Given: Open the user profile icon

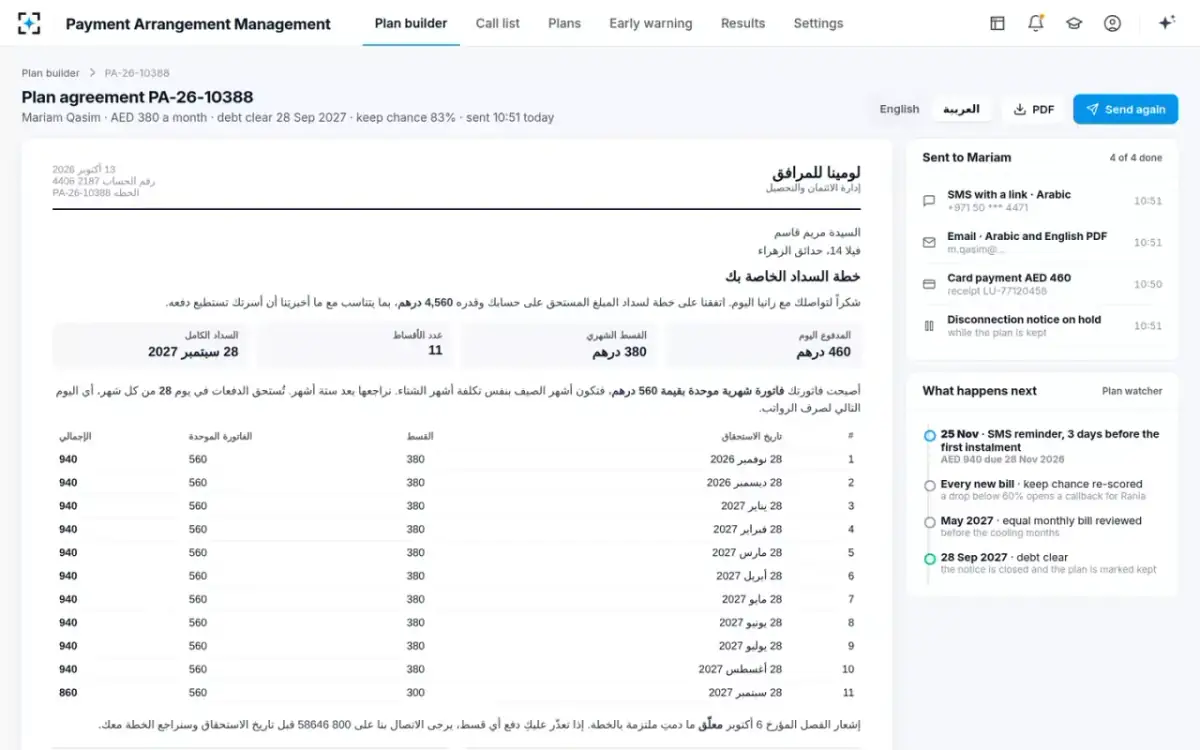Looking at the screenshot, I should [x=1112, y=23].
